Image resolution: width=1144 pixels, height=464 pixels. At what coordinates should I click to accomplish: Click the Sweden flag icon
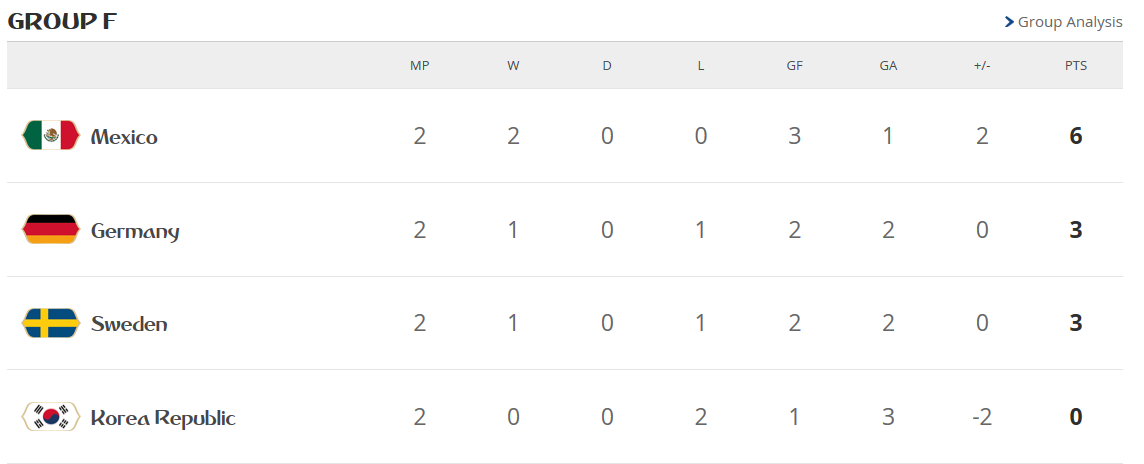[50, 323]
